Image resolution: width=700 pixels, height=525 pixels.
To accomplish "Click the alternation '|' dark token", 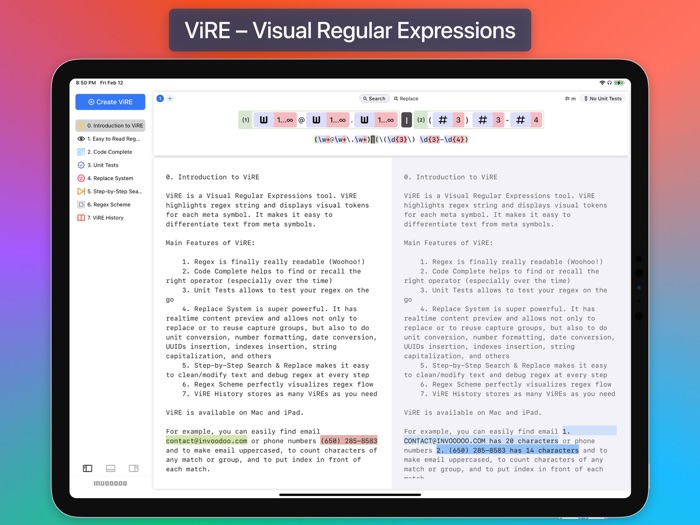I will coord(407,120).
